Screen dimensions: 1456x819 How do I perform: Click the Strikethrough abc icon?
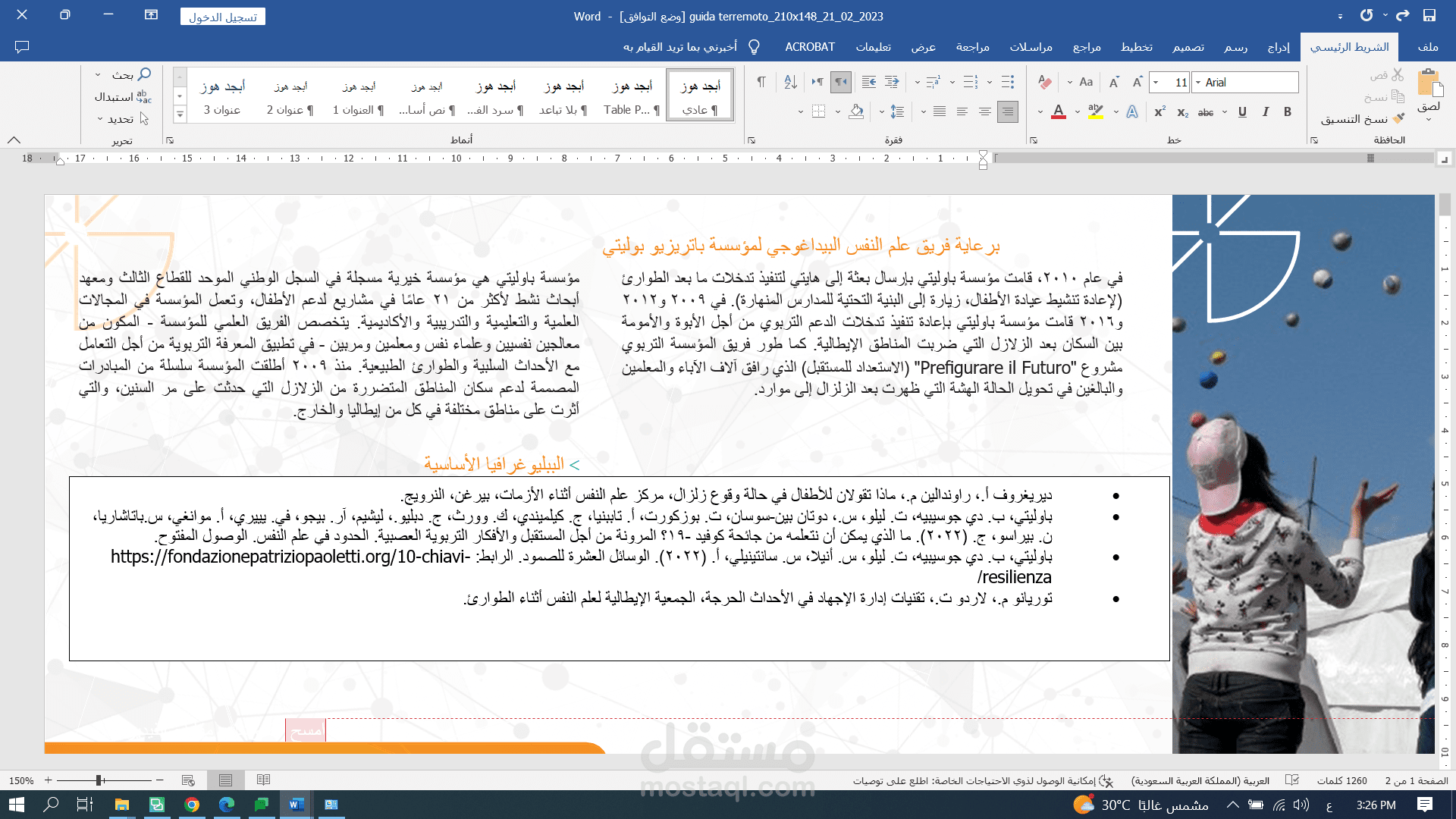pos(1205,112)
